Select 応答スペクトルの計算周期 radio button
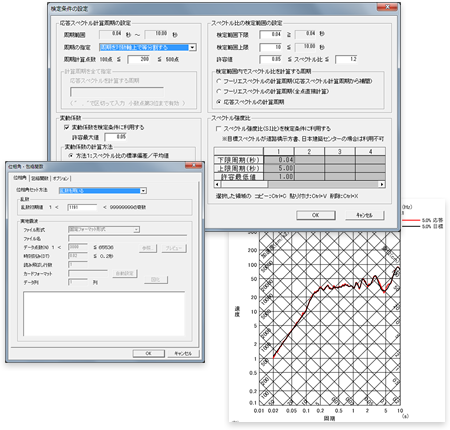This screenshot has height=430, width=450. point(219,102)
